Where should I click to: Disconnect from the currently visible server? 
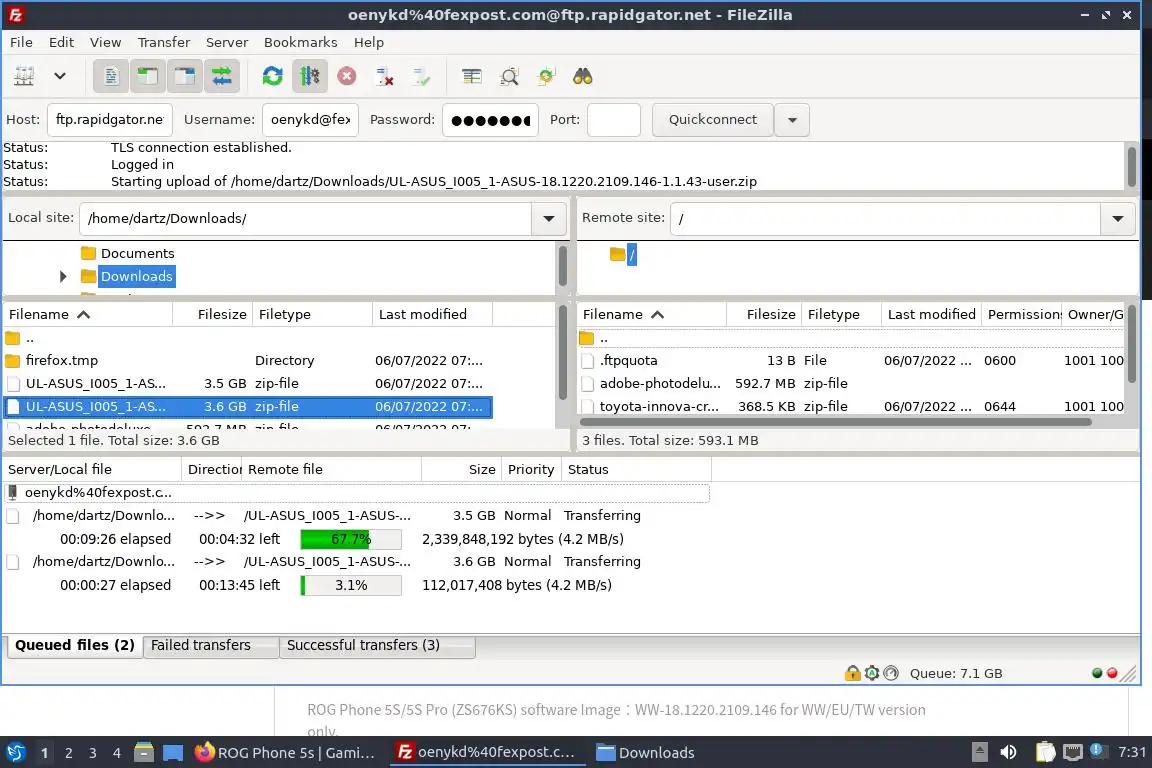[x=384, y=76]
